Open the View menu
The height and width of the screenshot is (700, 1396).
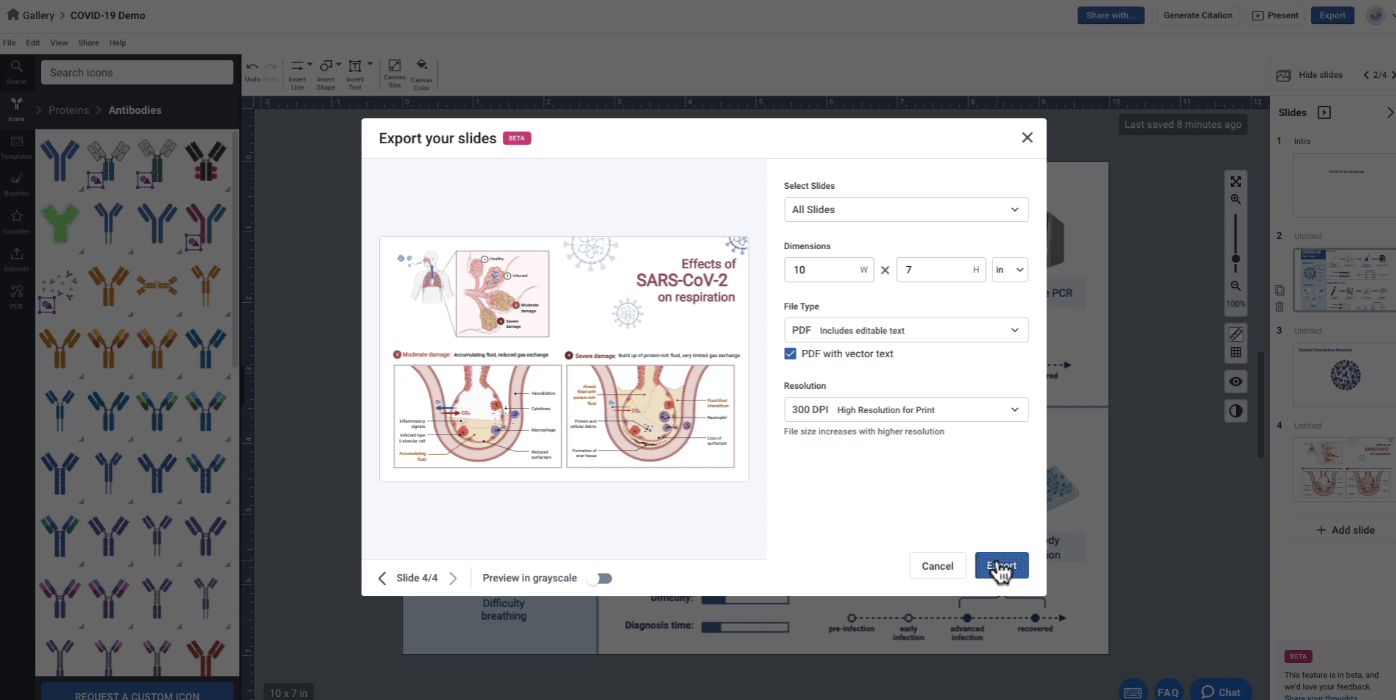tap(59, 42)
